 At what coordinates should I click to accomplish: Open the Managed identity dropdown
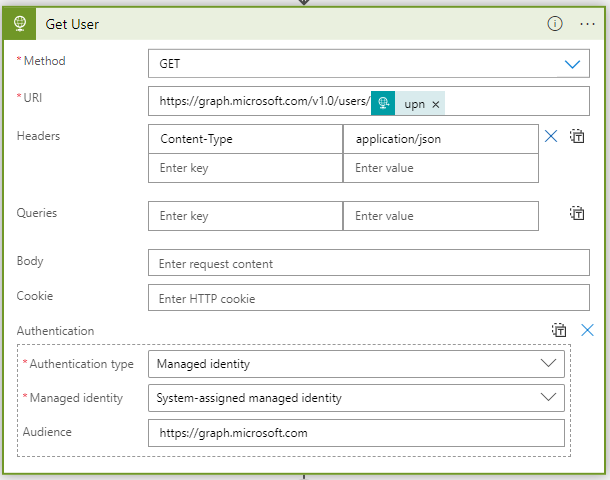click(x=547, y=398)
